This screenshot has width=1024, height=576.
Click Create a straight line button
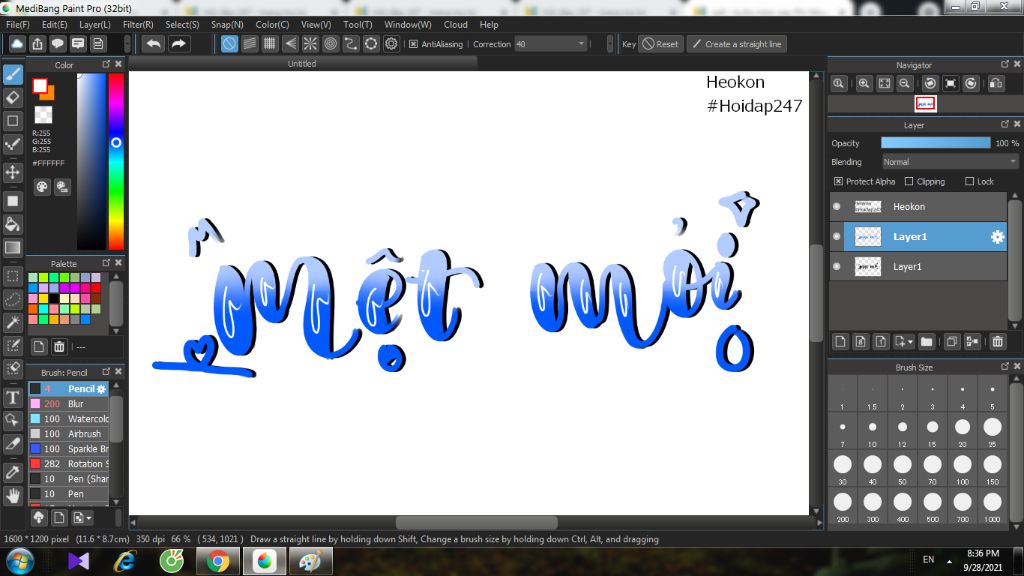tap(736, 44)
